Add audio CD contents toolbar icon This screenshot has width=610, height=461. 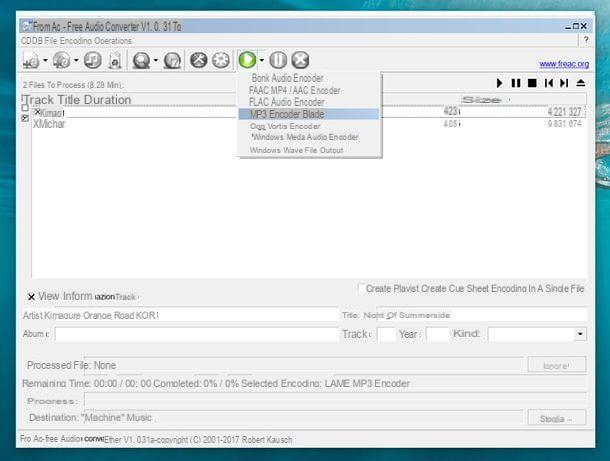61,60
